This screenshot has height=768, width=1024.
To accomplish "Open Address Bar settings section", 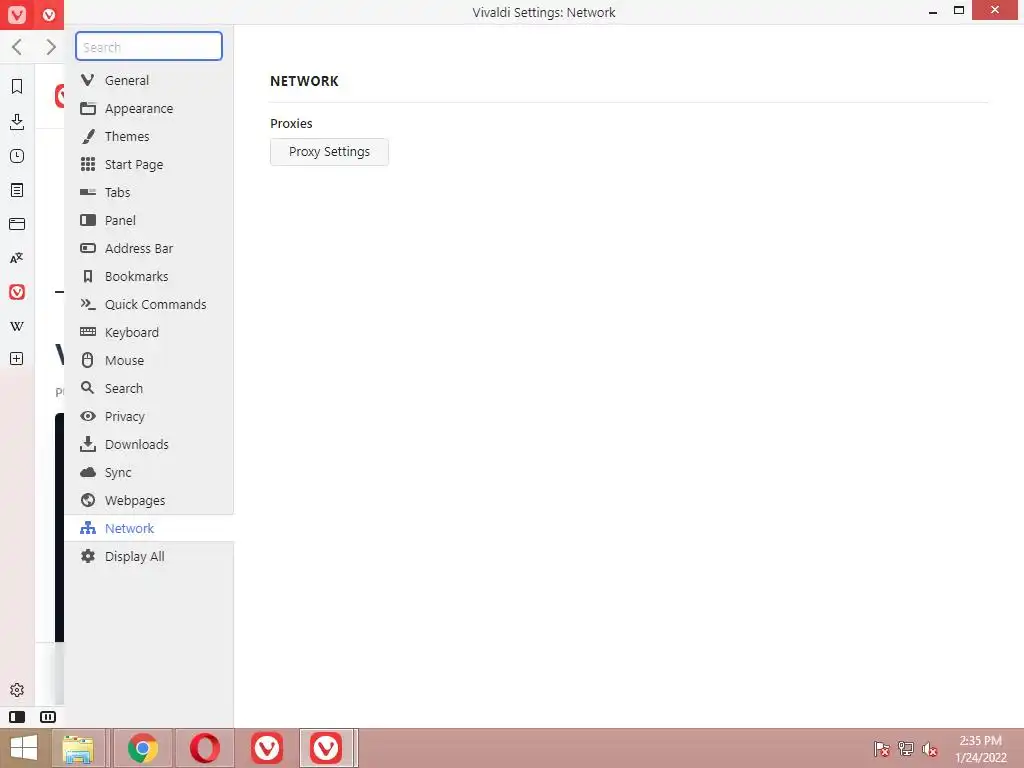I will pos(149,248).
